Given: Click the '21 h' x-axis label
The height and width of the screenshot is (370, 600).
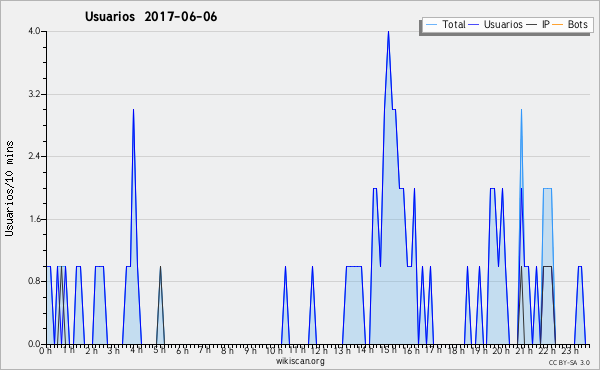Looking at the screenshot, I should point(524,350).
